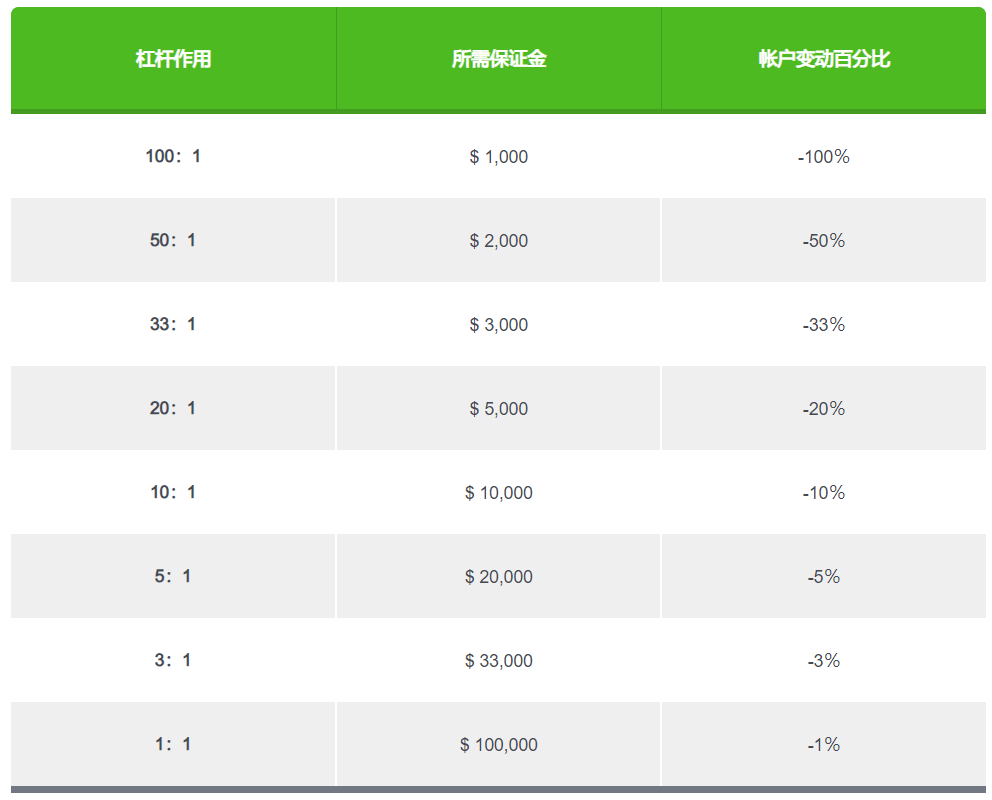Select the -50% percentage cell
The width and height of the screenshot is (992, 800).
[x=824, y=240]
